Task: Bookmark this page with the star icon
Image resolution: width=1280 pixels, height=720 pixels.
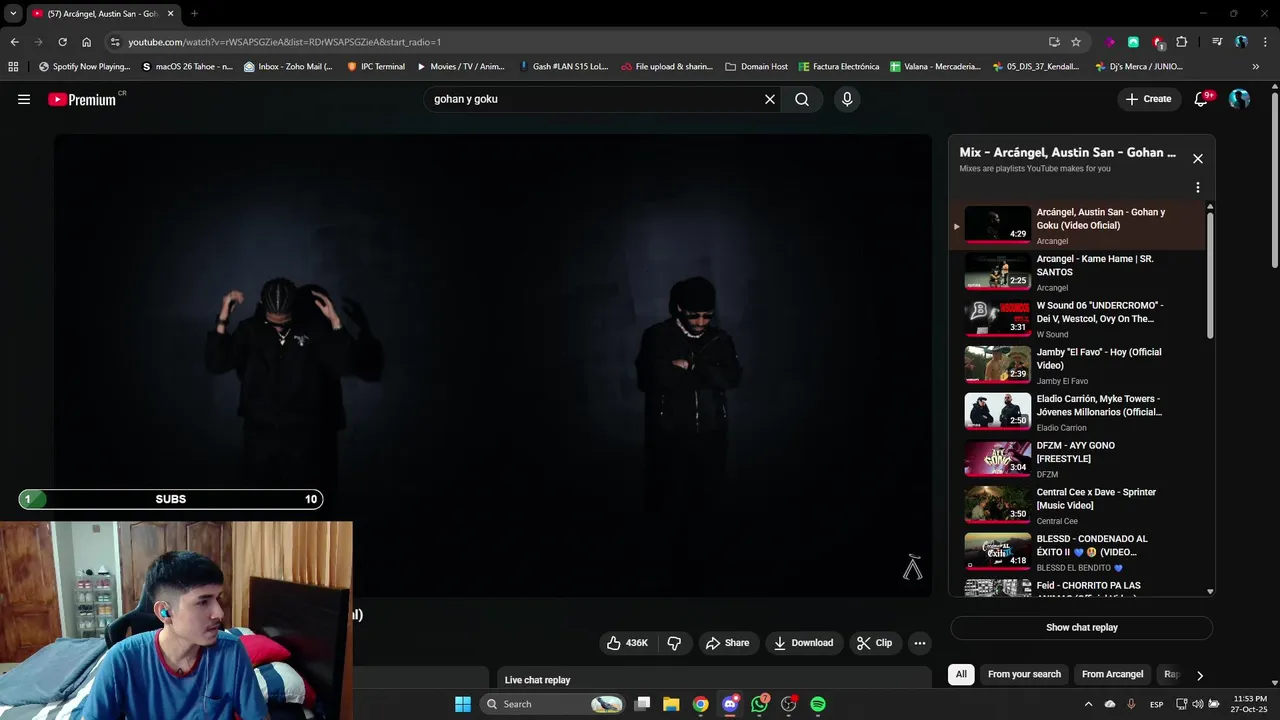Action: [x=1076, y=42]
